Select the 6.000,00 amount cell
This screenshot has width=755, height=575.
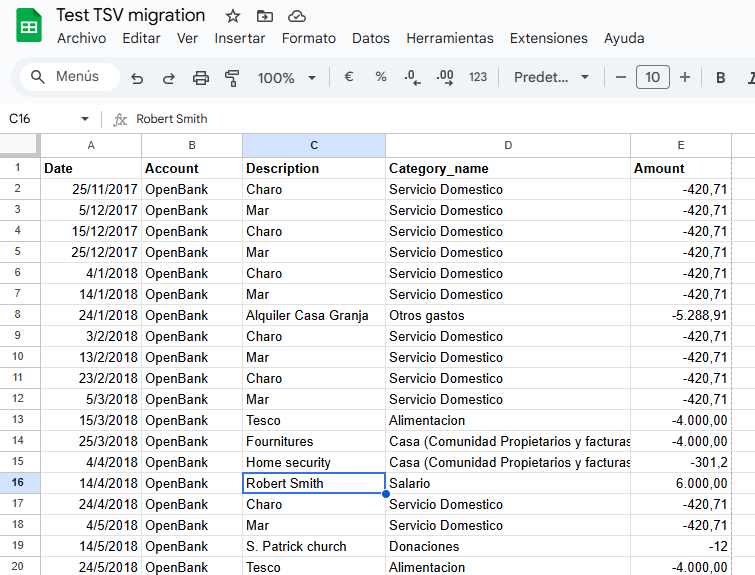point(681,483)
